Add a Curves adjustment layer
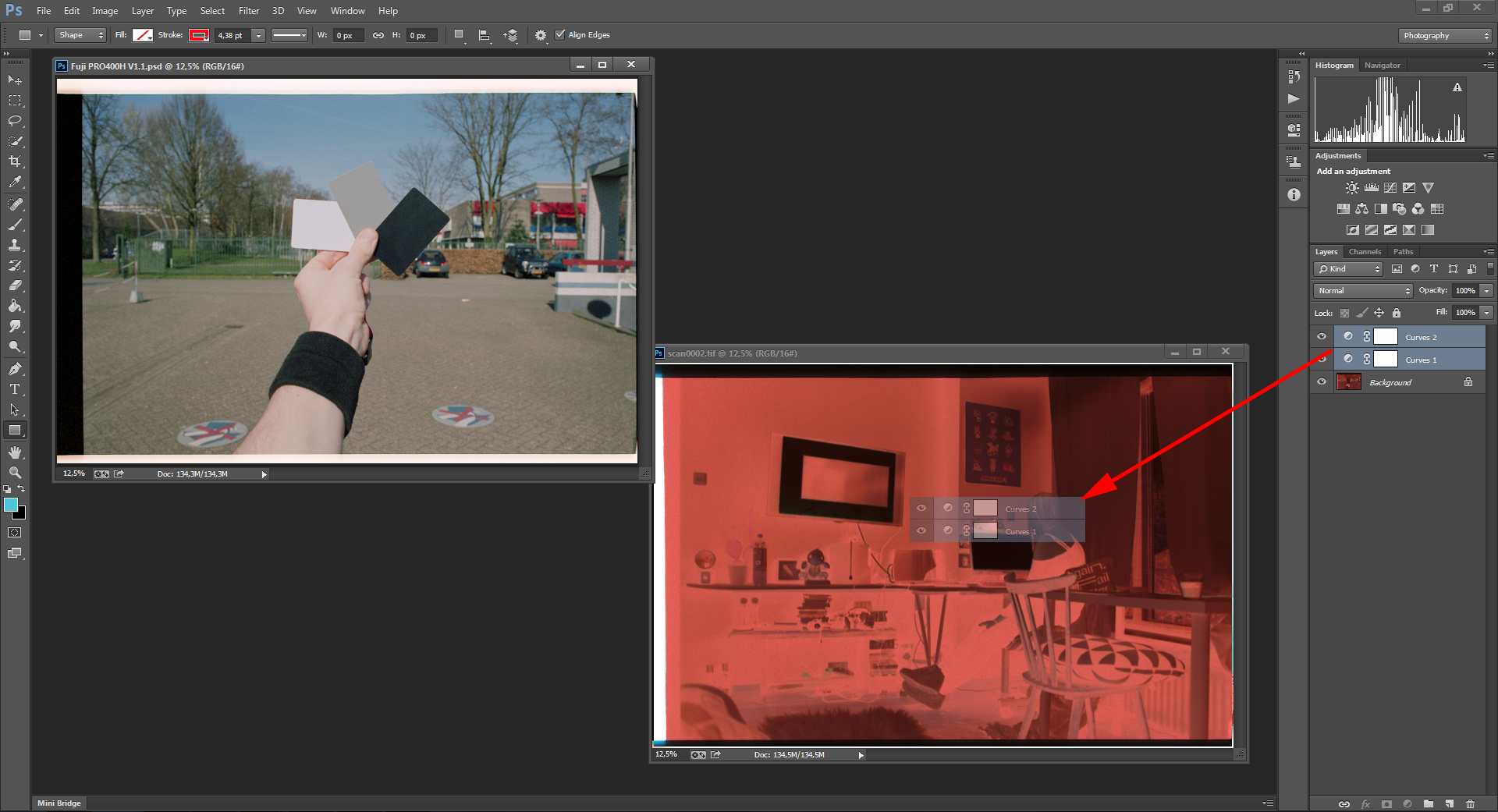 click(1390, 187)
